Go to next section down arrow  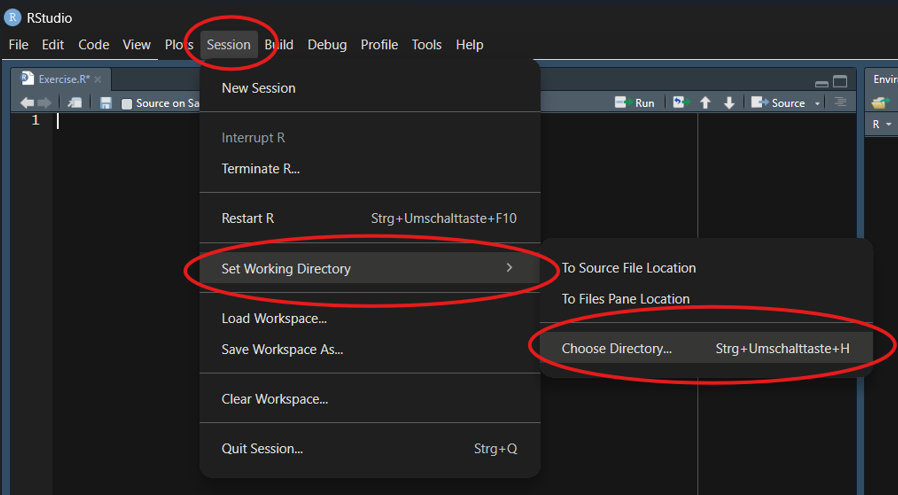coord(728,103)
